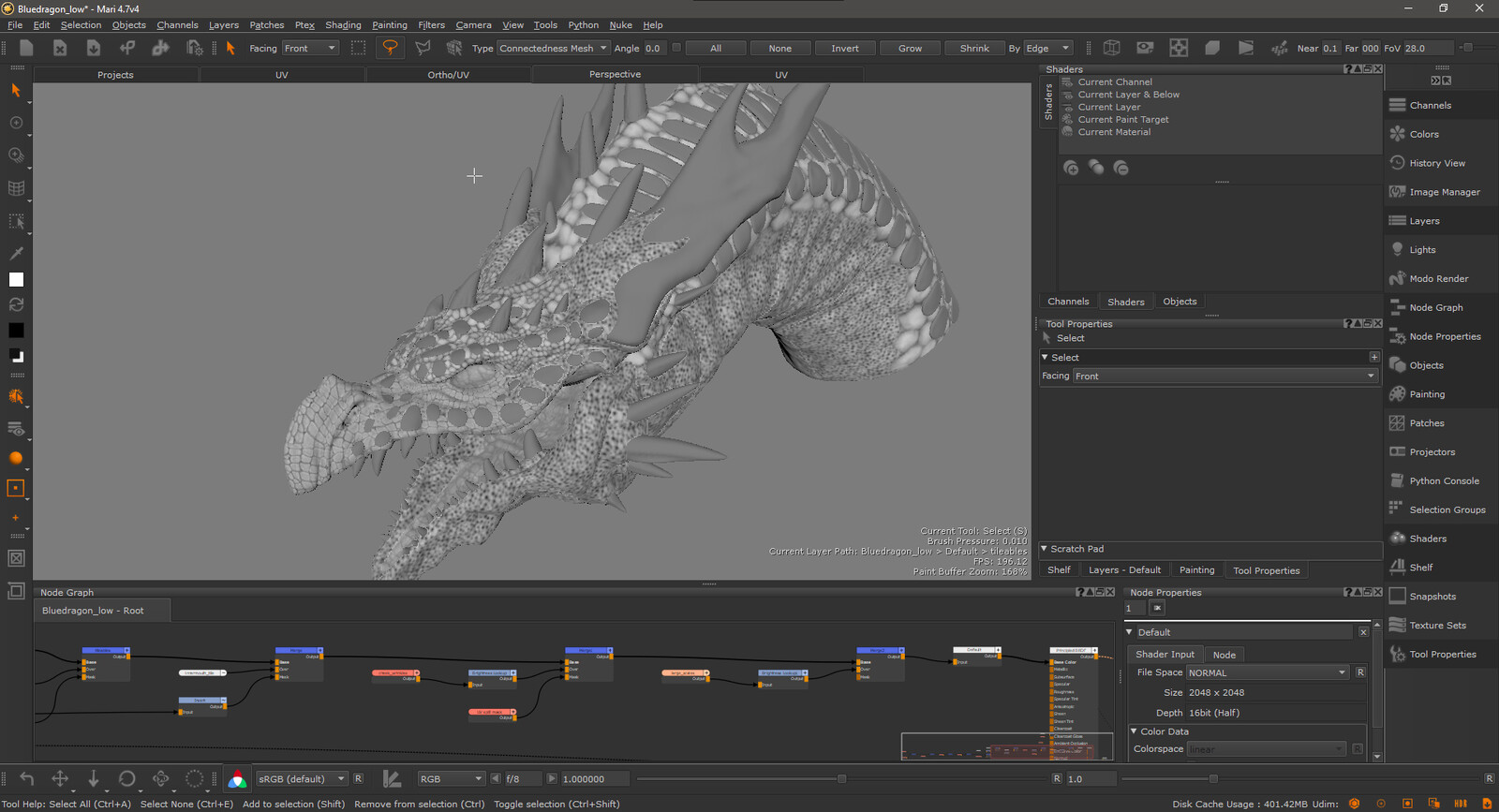Collapse the Select section expander
1499x812 pixels.
[x=1045, y=357]
